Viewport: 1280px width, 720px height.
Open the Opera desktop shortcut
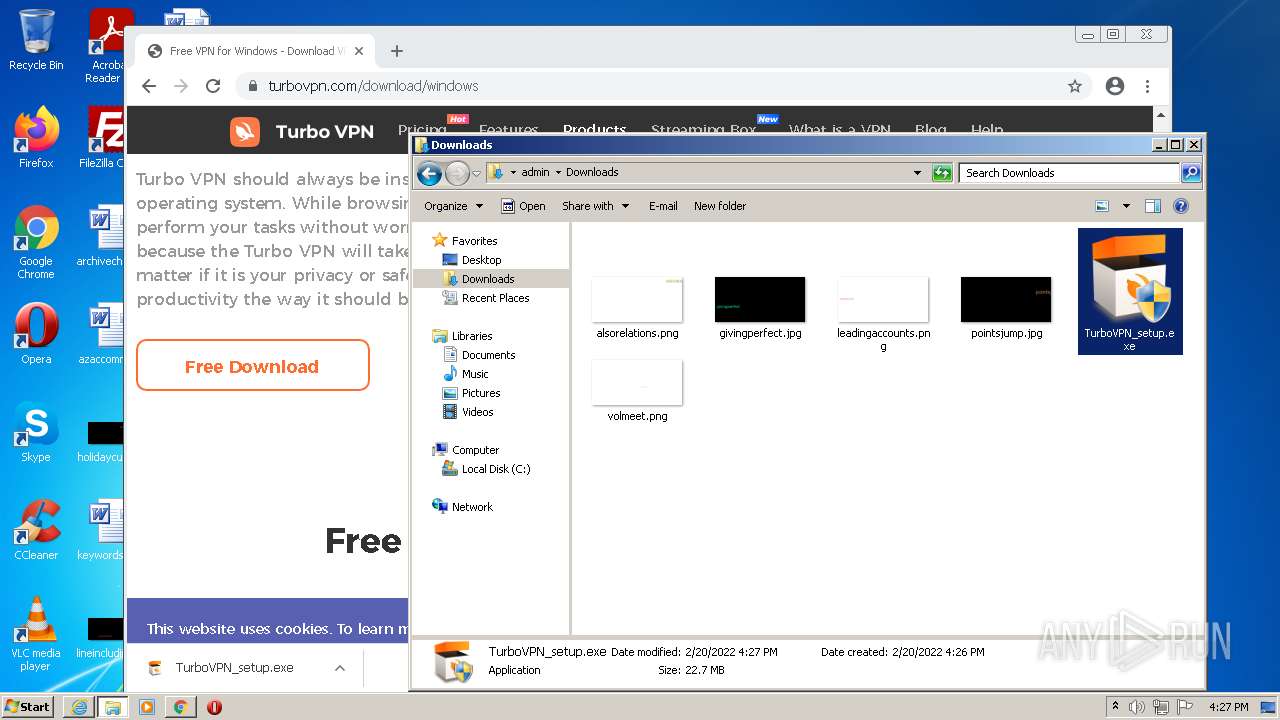coord(36,333)
